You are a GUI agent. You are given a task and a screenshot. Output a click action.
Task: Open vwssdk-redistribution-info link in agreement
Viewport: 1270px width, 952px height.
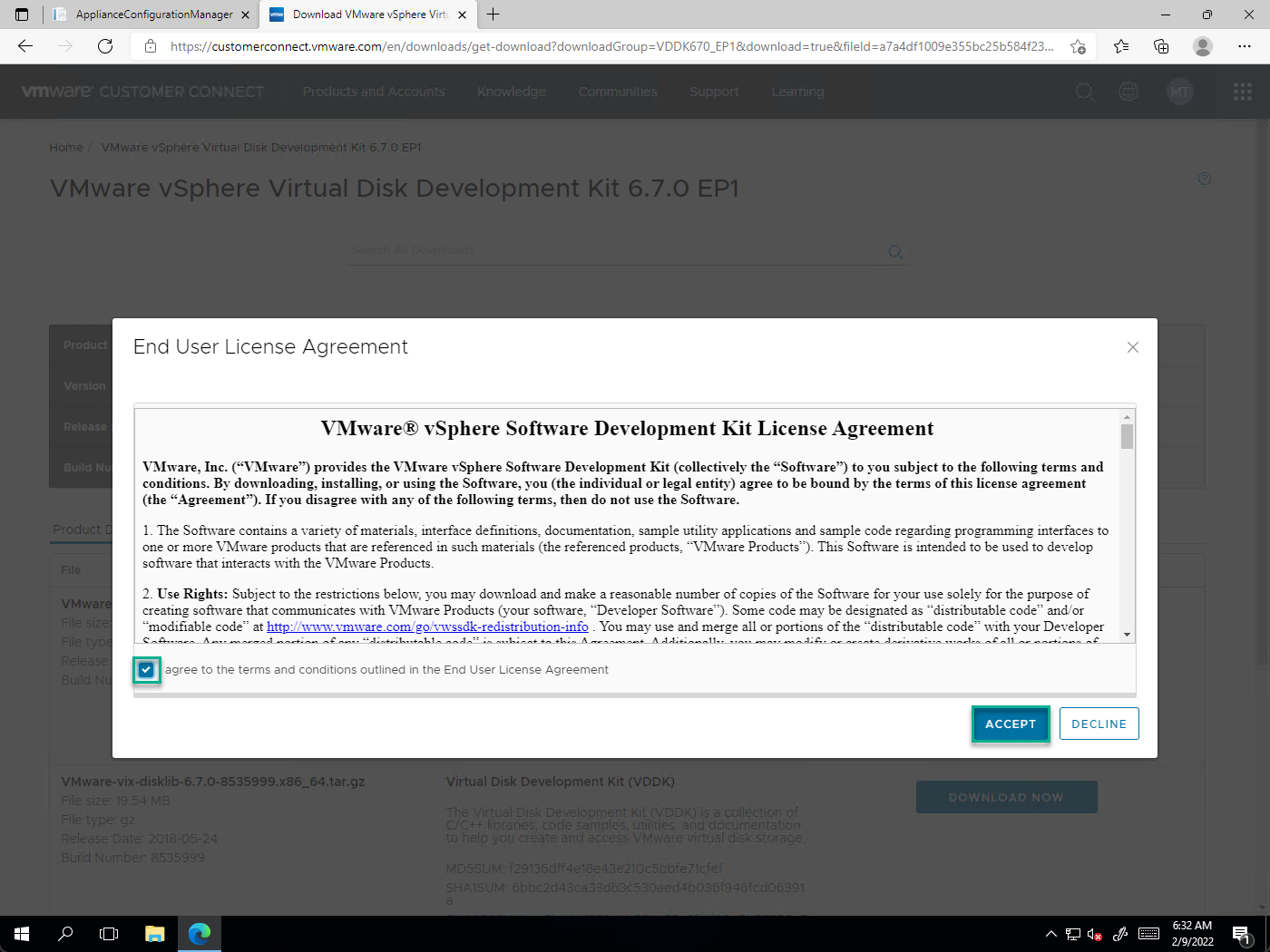427,627
